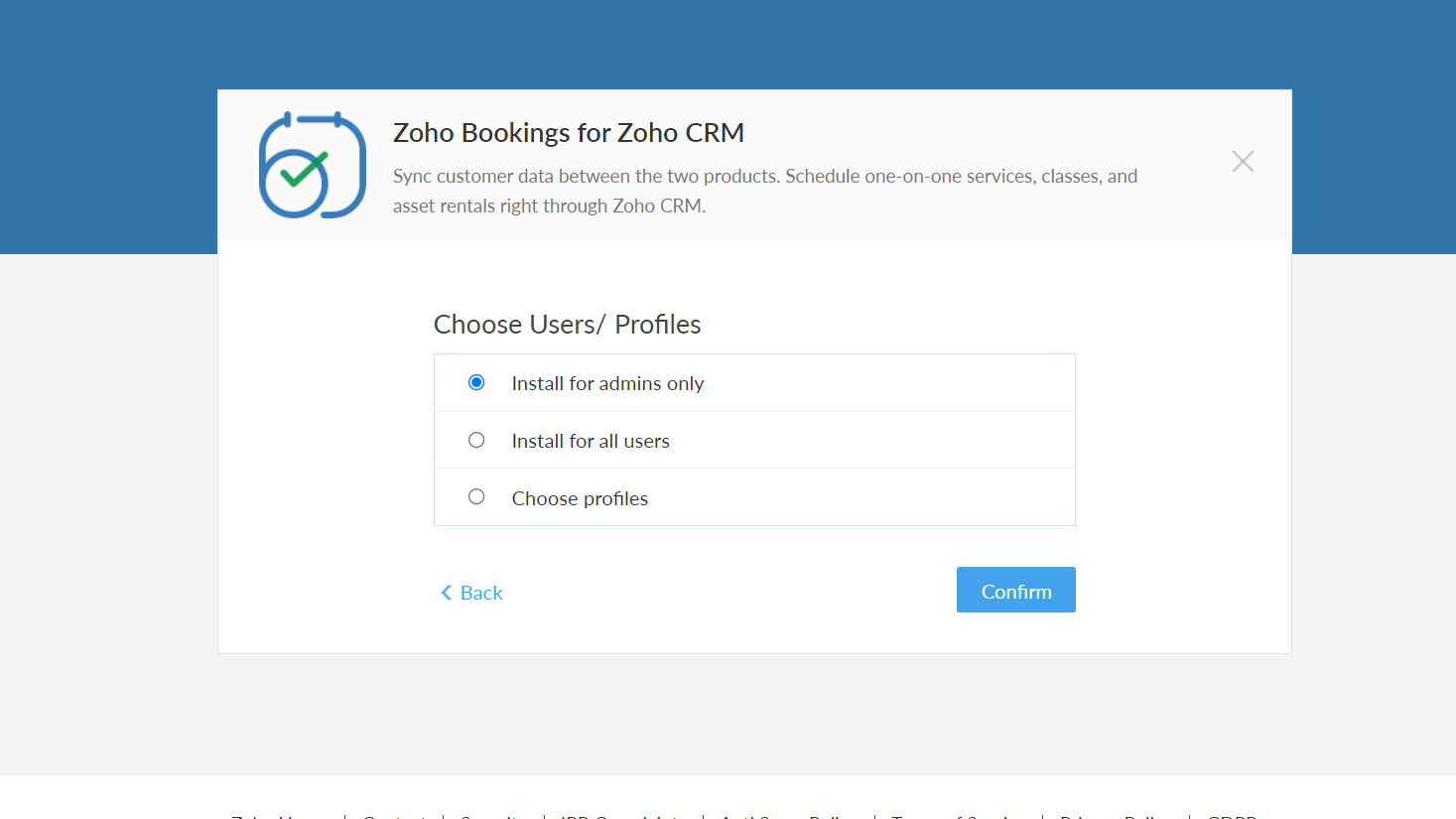Go back using the Back link
Image resolution: width=1456 pixels, height=819 pixels.
coord(481,593)
